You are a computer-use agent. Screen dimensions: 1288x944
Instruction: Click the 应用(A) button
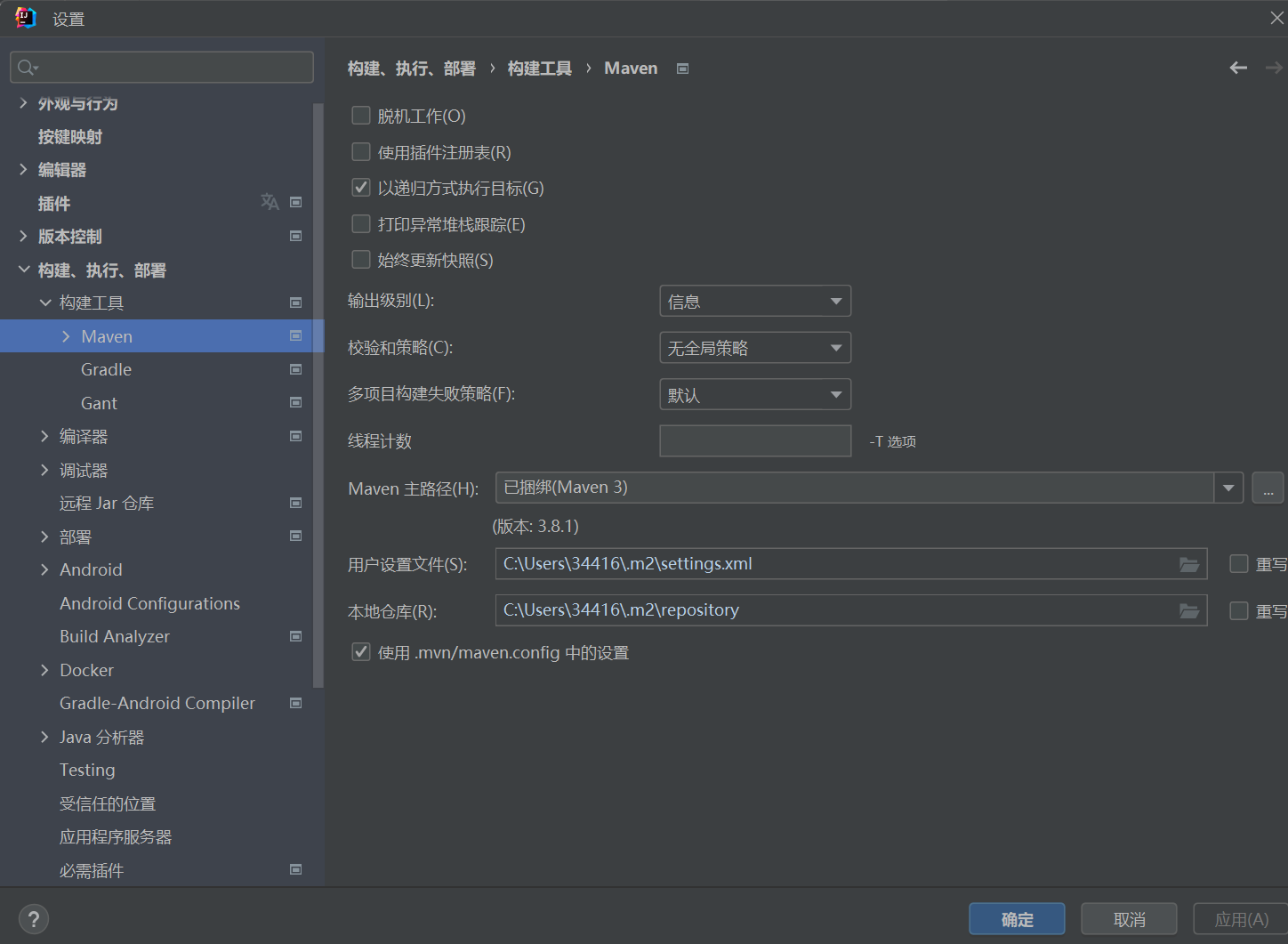pyautogui.click(x=1241, y=919)
